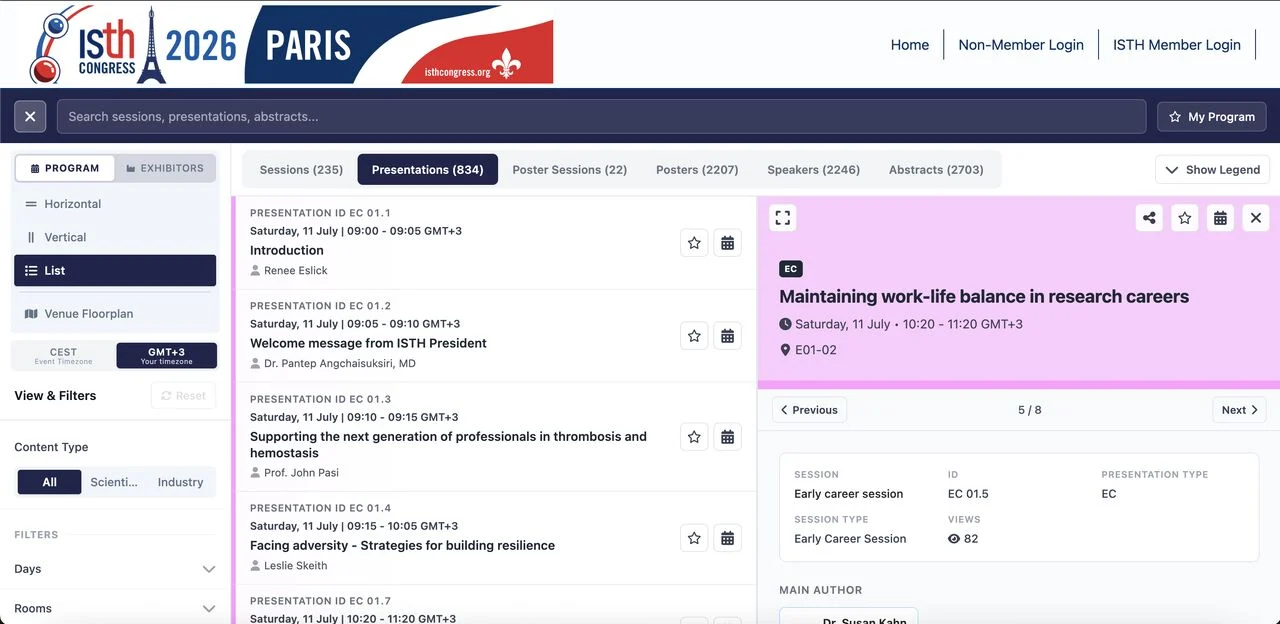Viewport: 1280px width, 624px height.
Task: Expand detail panel to fullscreen
Action: click(783, 218)
